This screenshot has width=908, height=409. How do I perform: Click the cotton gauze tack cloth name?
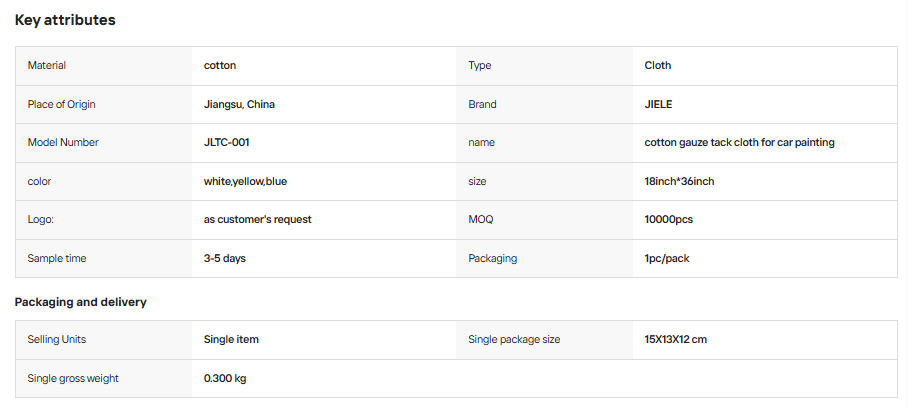pos(739,143)
